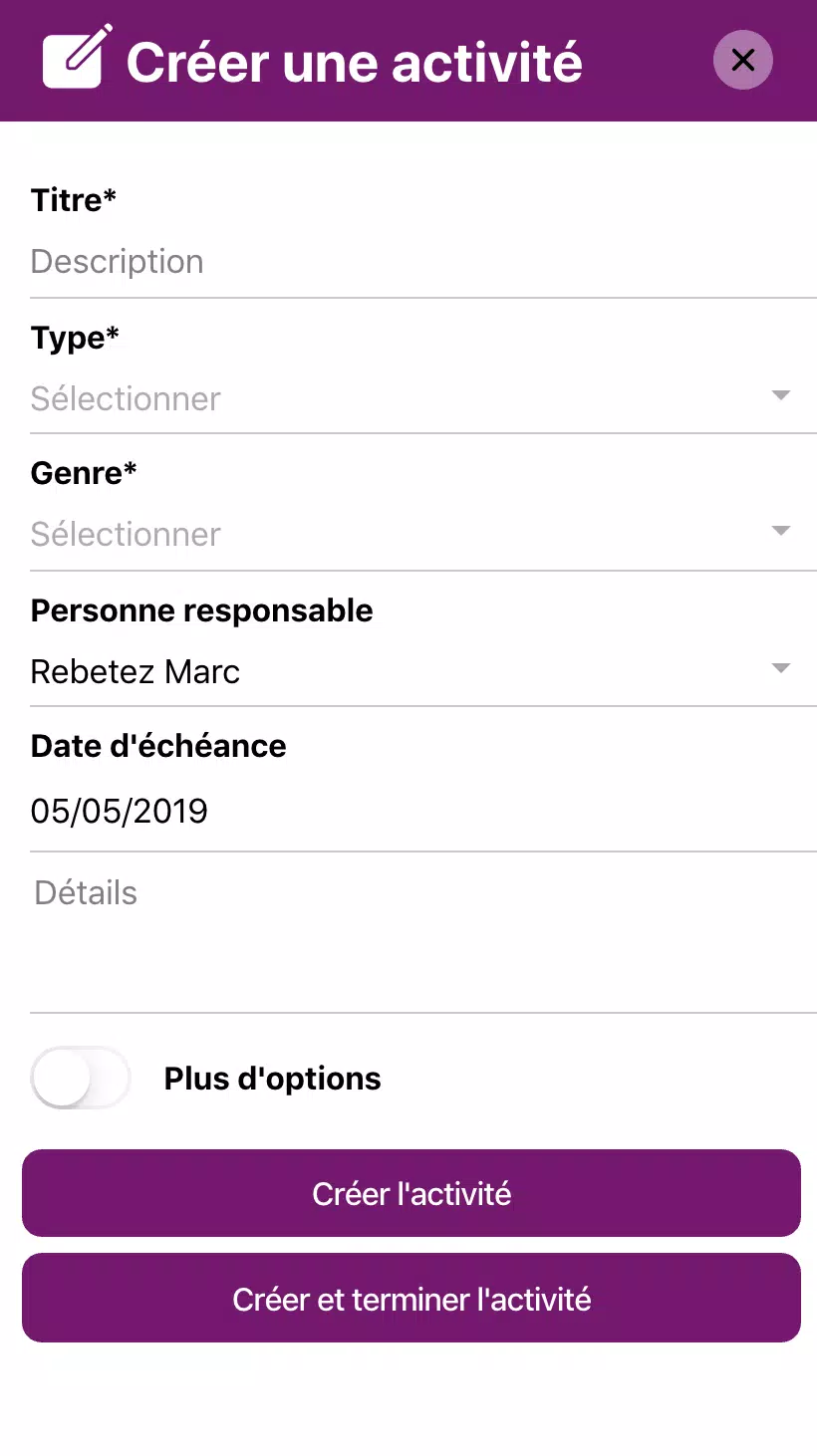
Task: Focus the Détails text area
Action: pos(423,933)
